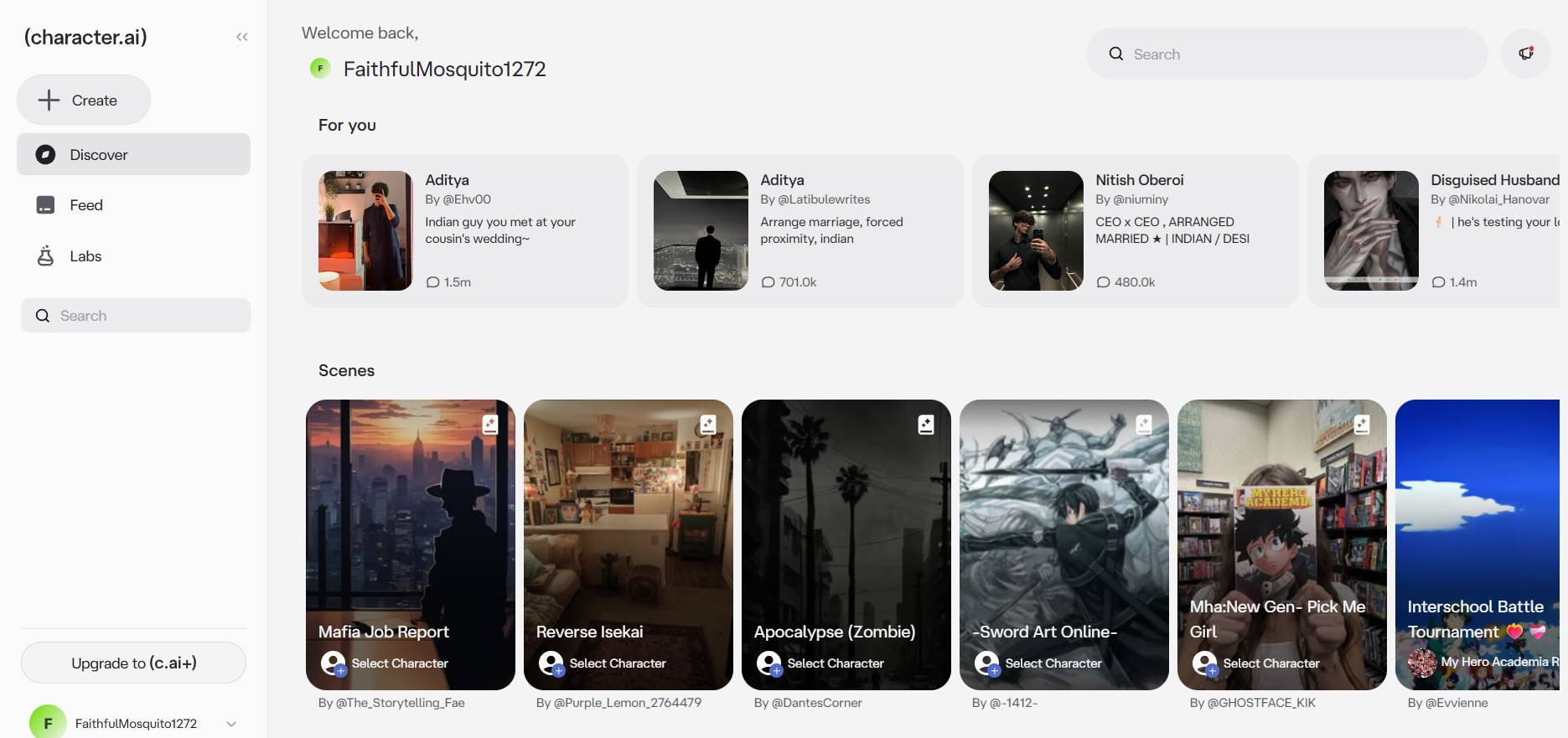The image size is (1568, 738).
Task: Click My Hero Academia avatar on Interschool card
Action: (x=1422, y=663)
